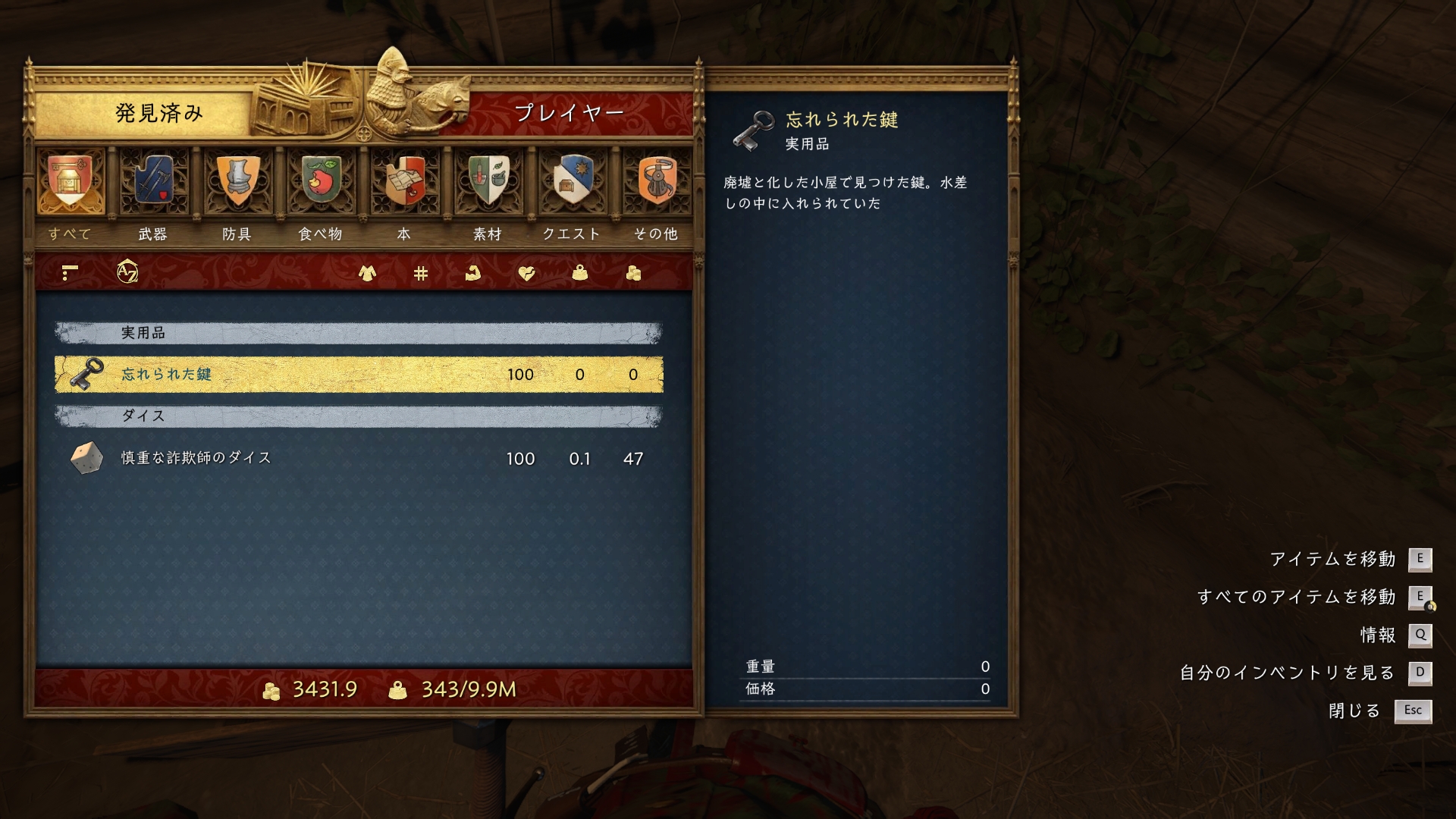Filter by 防具 armor shield icon
This screenshot has height=819, width=1456.
237,181
